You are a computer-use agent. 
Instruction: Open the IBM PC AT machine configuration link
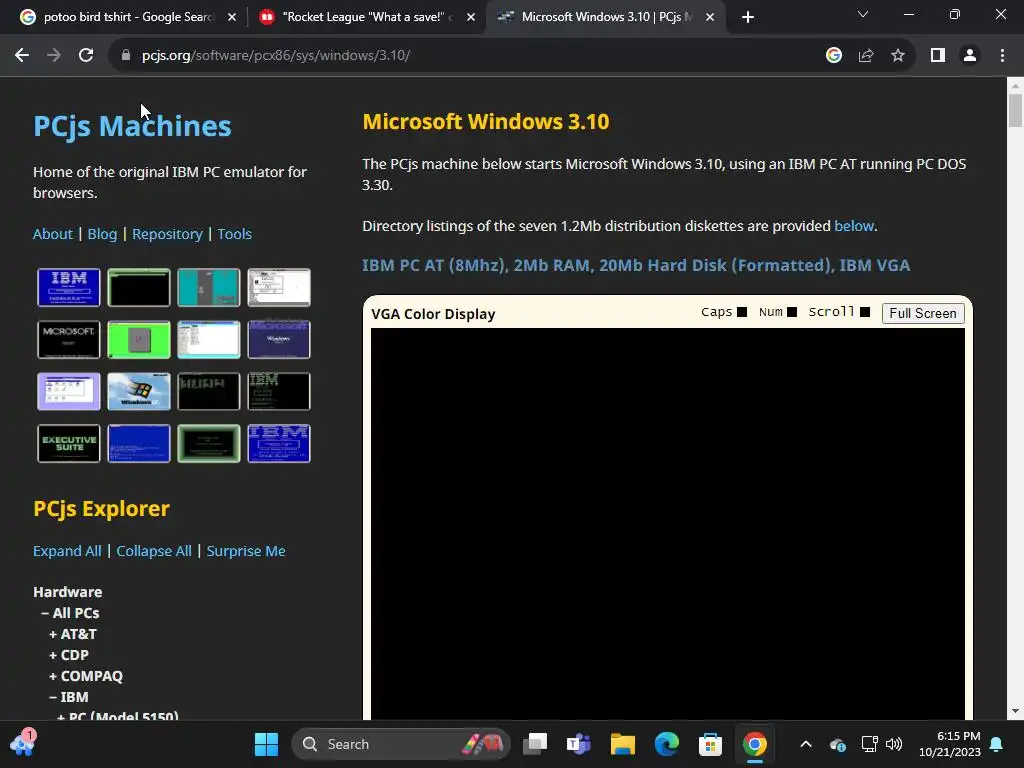pyautogui.click(x=636, y=265)
